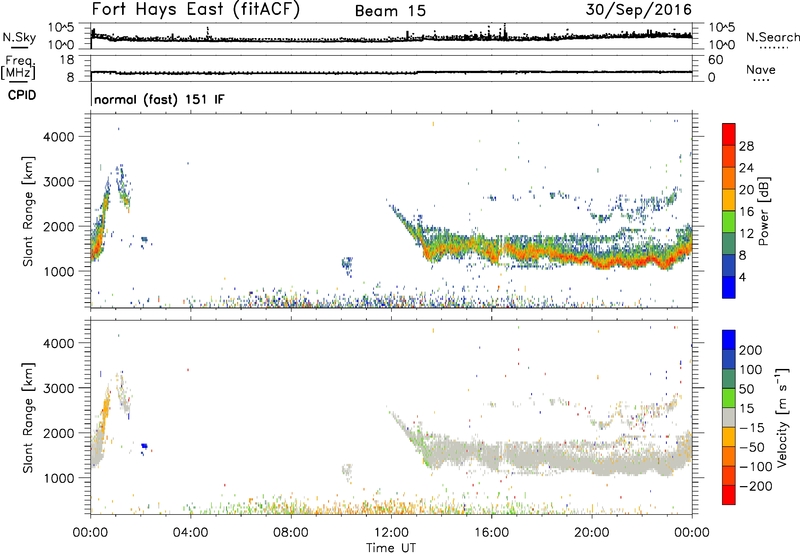Viewport: 800px width, 554px height.
Task: Click the "Fort Hays East (fitACF)" plot title
Action: pos(195,10)
